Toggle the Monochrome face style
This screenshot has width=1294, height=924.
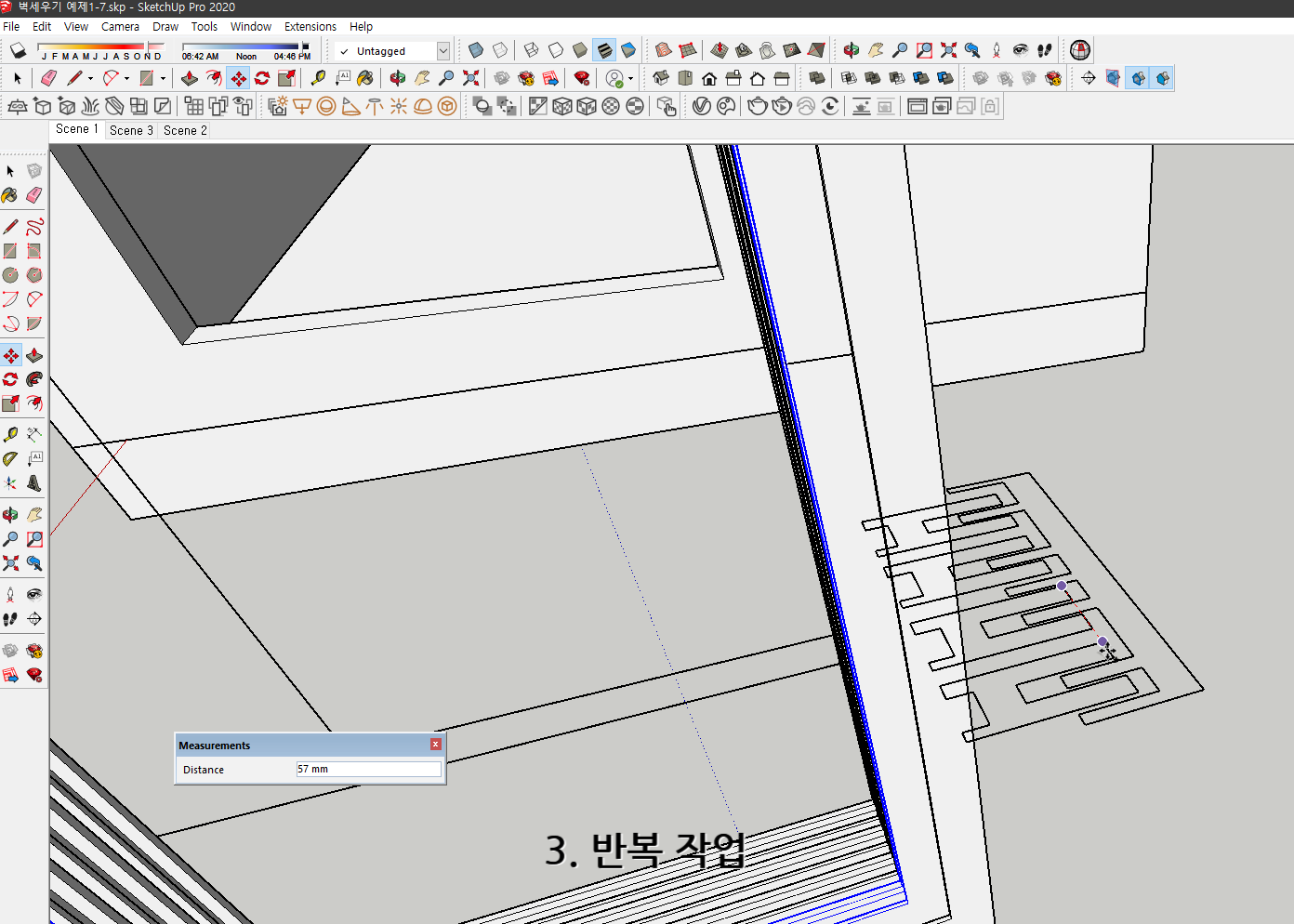(628, 50)
